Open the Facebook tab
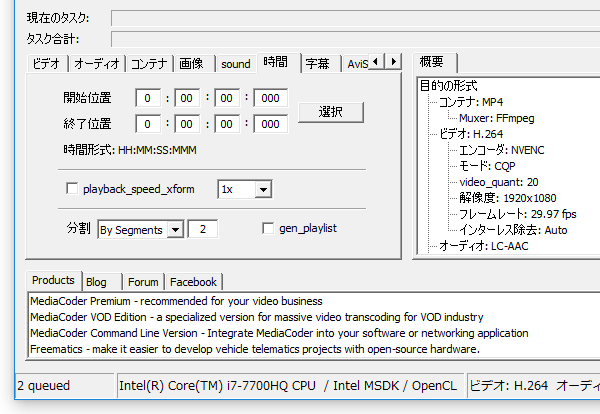Viewport: 600px width, 414px height. (193, 282)
